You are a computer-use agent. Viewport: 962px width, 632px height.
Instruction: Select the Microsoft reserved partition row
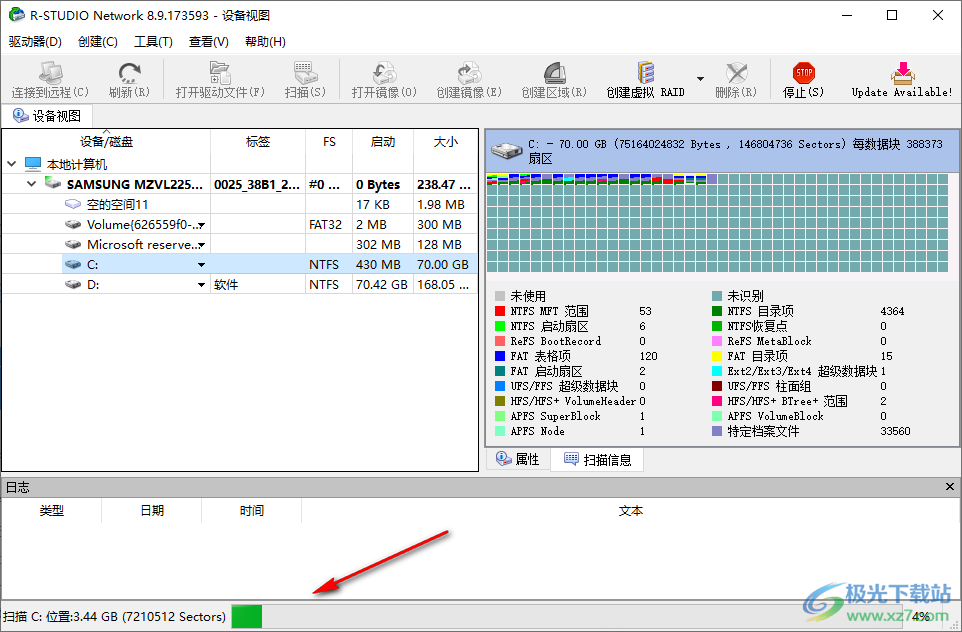239,244
